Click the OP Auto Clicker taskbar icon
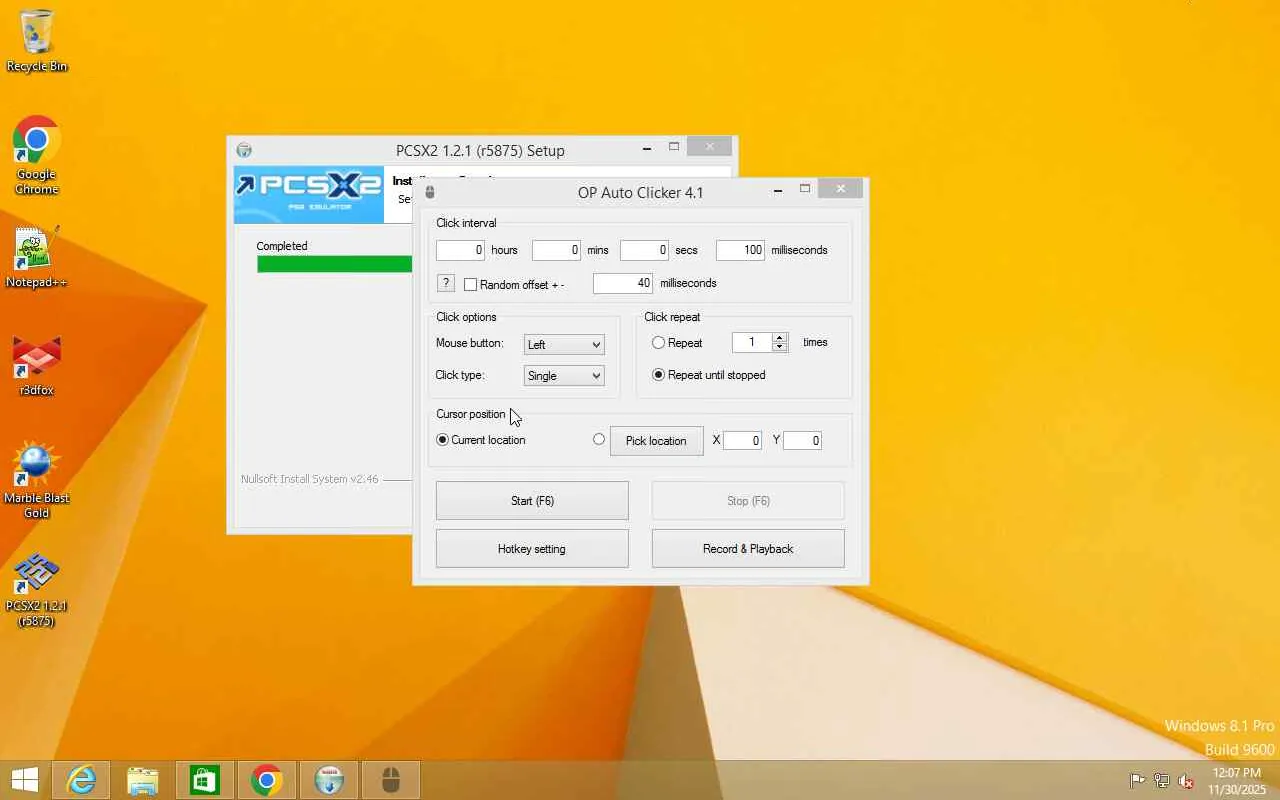Viewport: 1280px width, 800px height. [x=391, y=780]
